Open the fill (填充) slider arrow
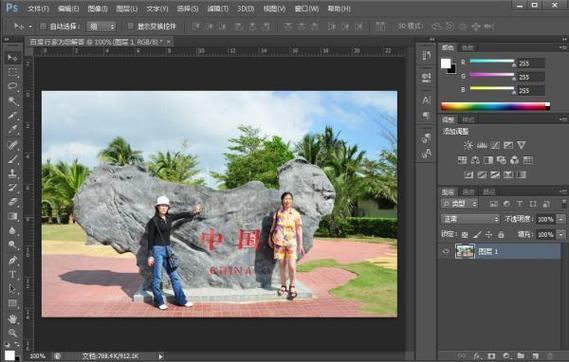Image resolution: width=569 pixels, height=362 pixels. (561, 235)
